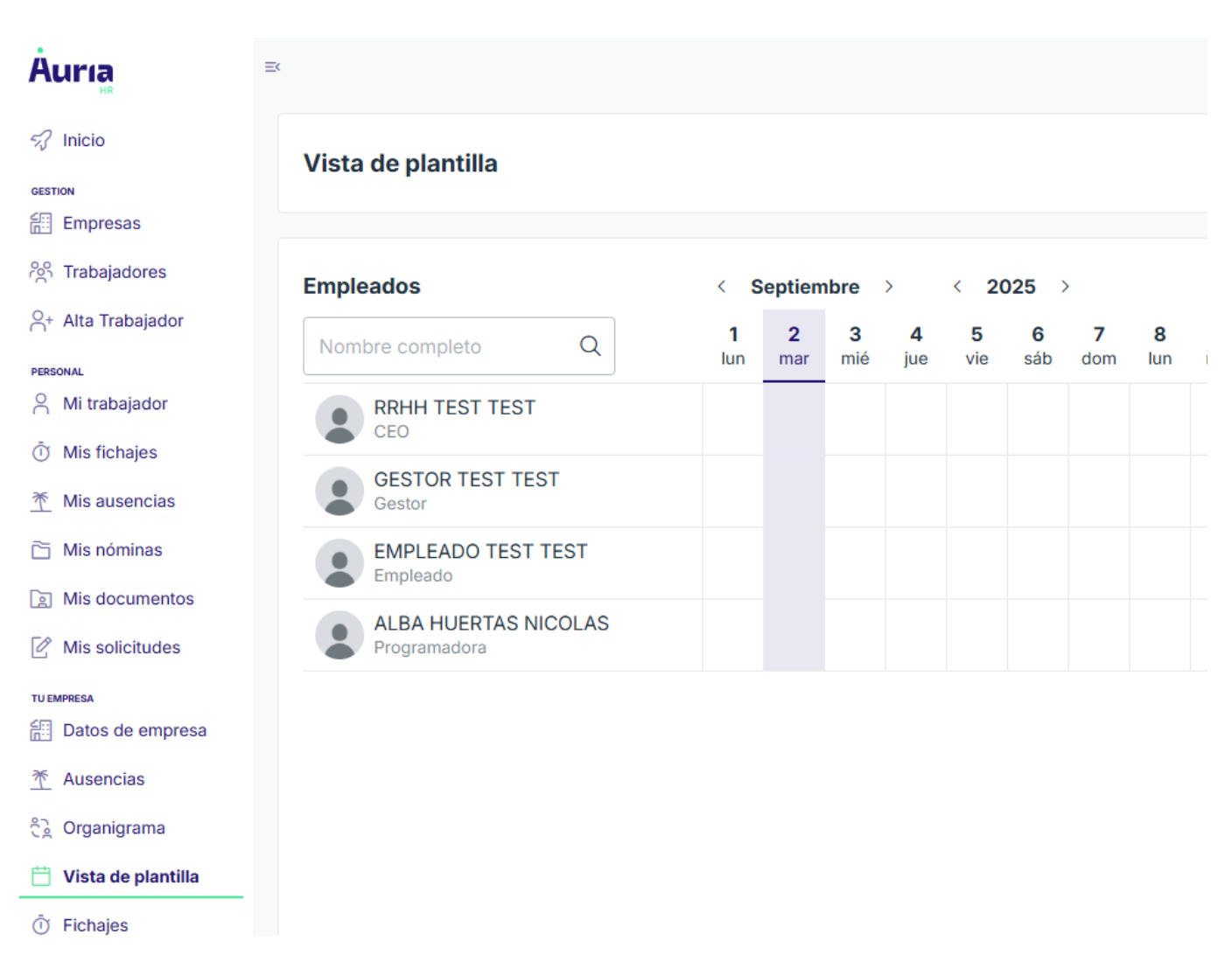Select the Vista de plantilla calendar icon
Screen dimensions: 1232x962
40,875
